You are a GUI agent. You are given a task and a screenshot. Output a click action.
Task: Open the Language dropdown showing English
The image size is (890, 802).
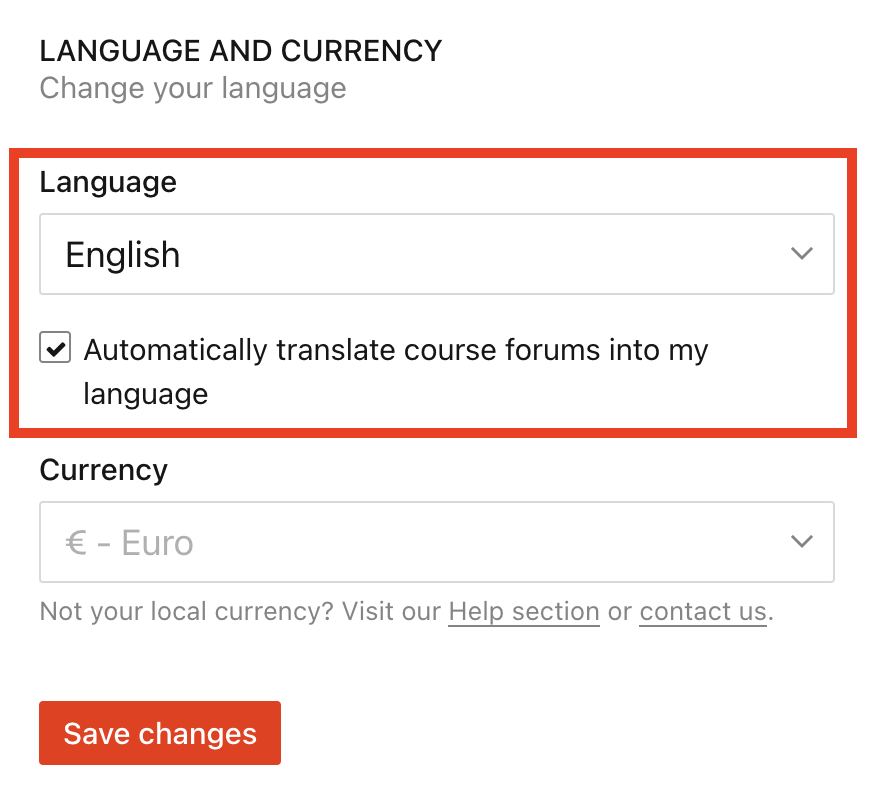[x=436, y=254]
